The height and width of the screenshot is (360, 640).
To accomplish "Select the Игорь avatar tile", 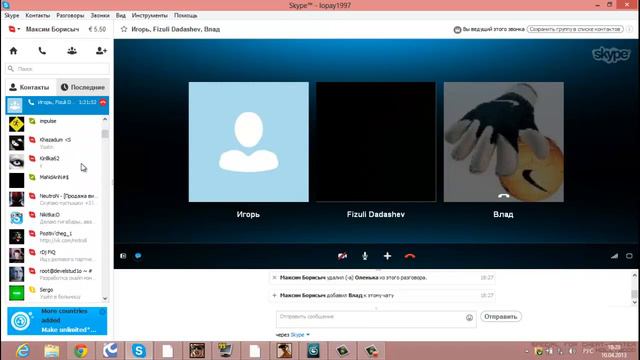I will click(249, 142).
